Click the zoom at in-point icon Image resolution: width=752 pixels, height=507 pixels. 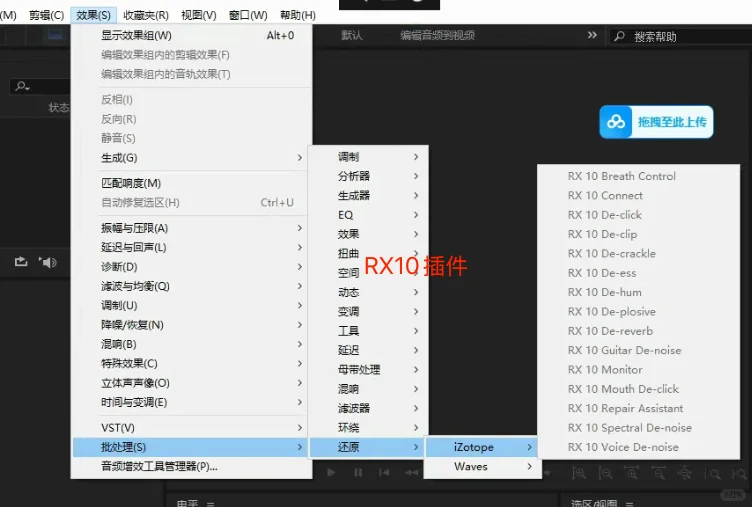coord(712,474)
